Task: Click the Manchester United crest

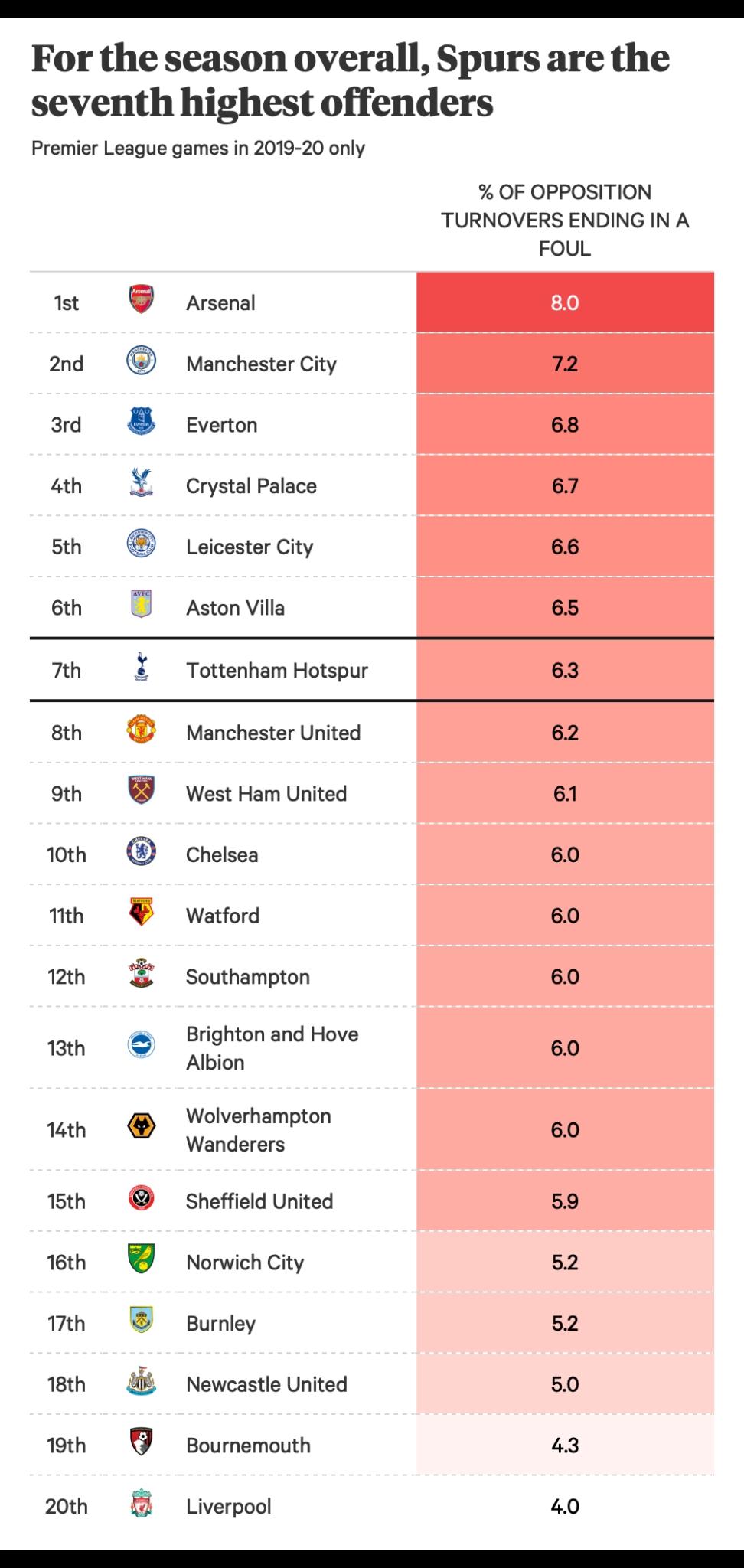Action: pos(142,730)
